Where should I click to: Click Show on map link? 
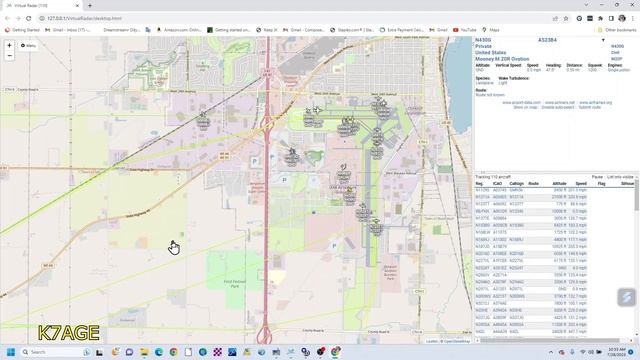pyautogui.click(x=525, y=107)
